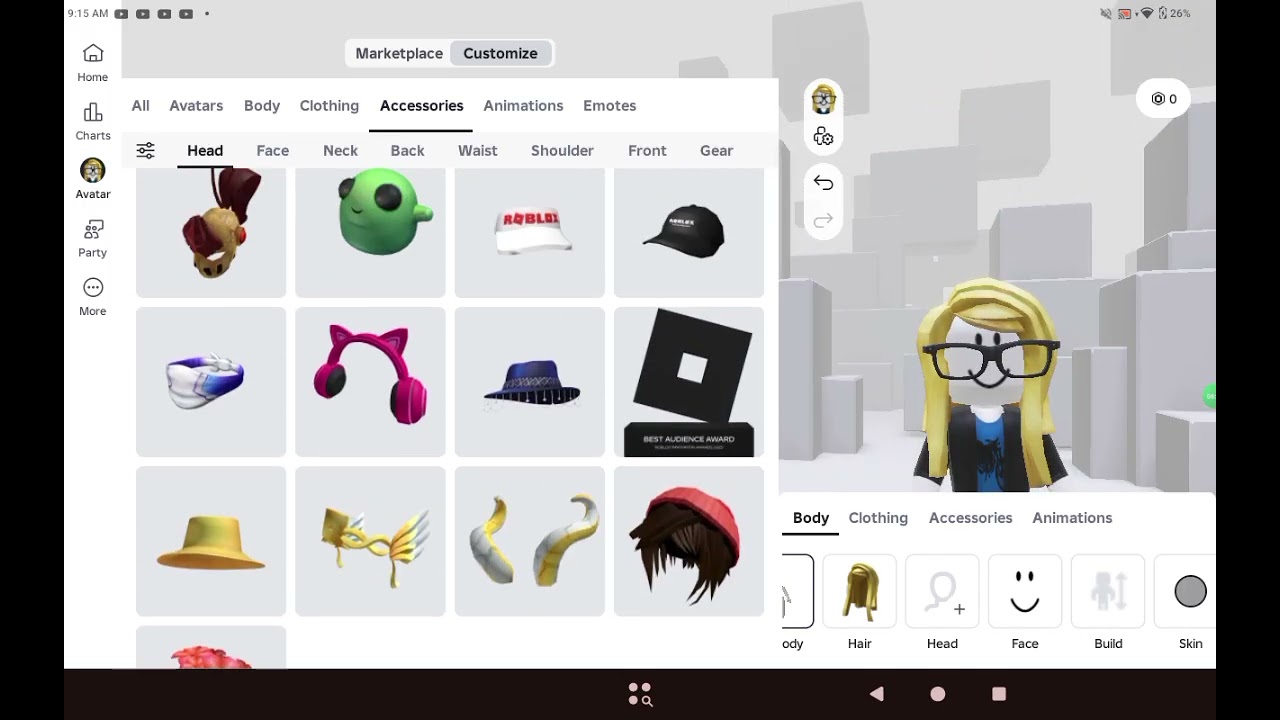The image size is (1280, 720).
Task: Tap the Android home circle button
Action: (x=938, y=694)
